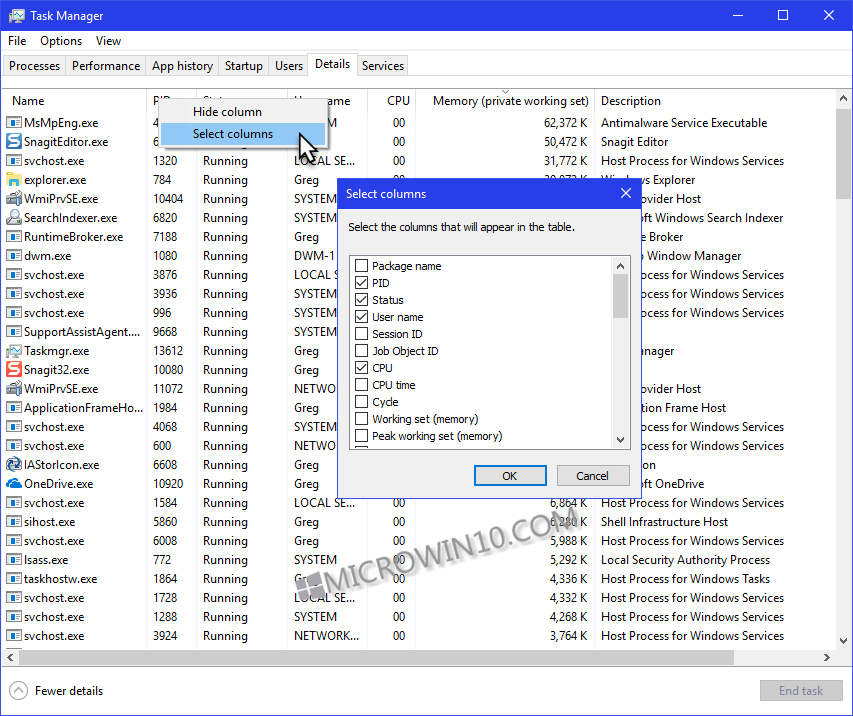This screenshot has width=853, height=716.
Task: Switch to the Services tab
Action: click(x=383, y=66)
